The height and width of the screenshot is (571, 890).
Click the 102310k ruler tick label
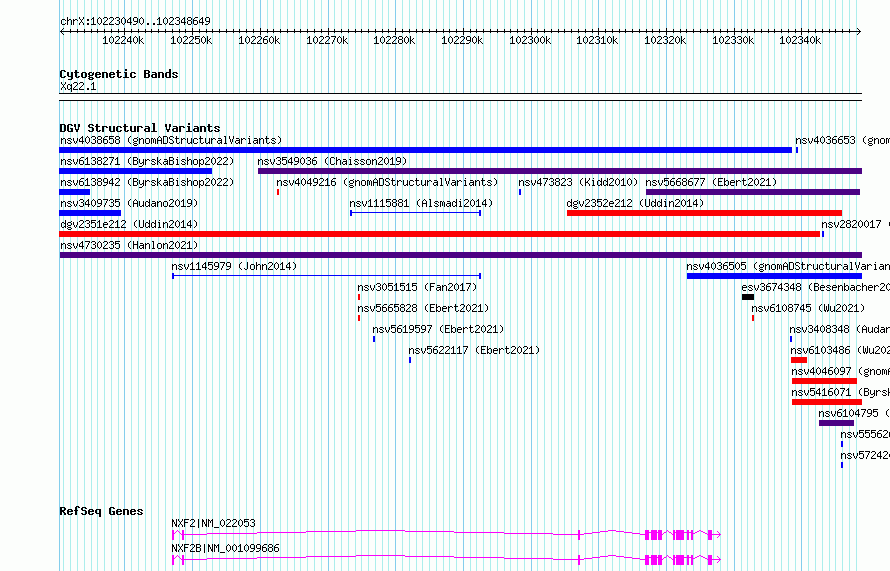597,40
